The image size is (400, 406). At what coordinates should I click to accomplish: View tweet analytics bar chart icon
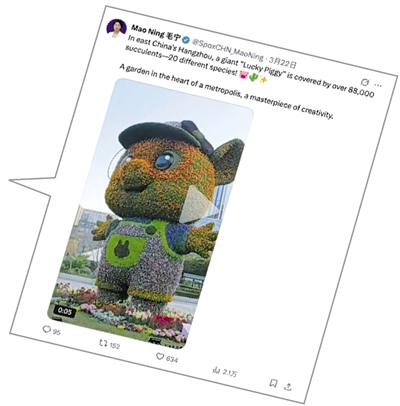[216, 369]
